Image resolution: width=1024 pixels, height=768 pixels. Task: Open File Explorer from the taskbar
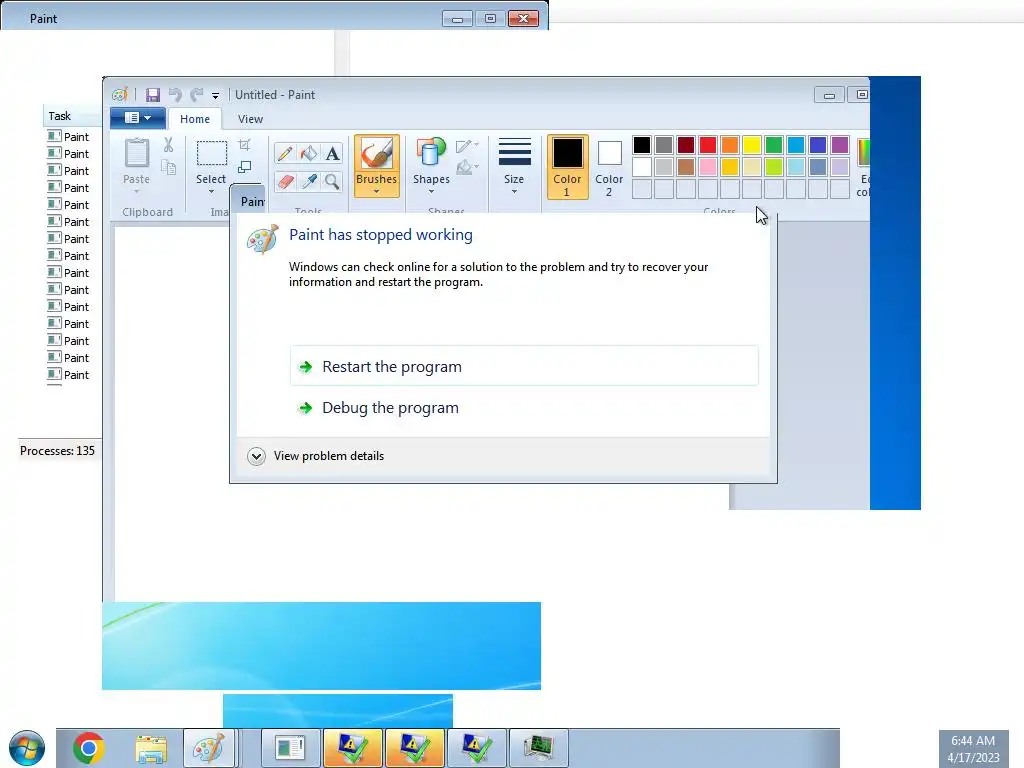tap(150, 748)
